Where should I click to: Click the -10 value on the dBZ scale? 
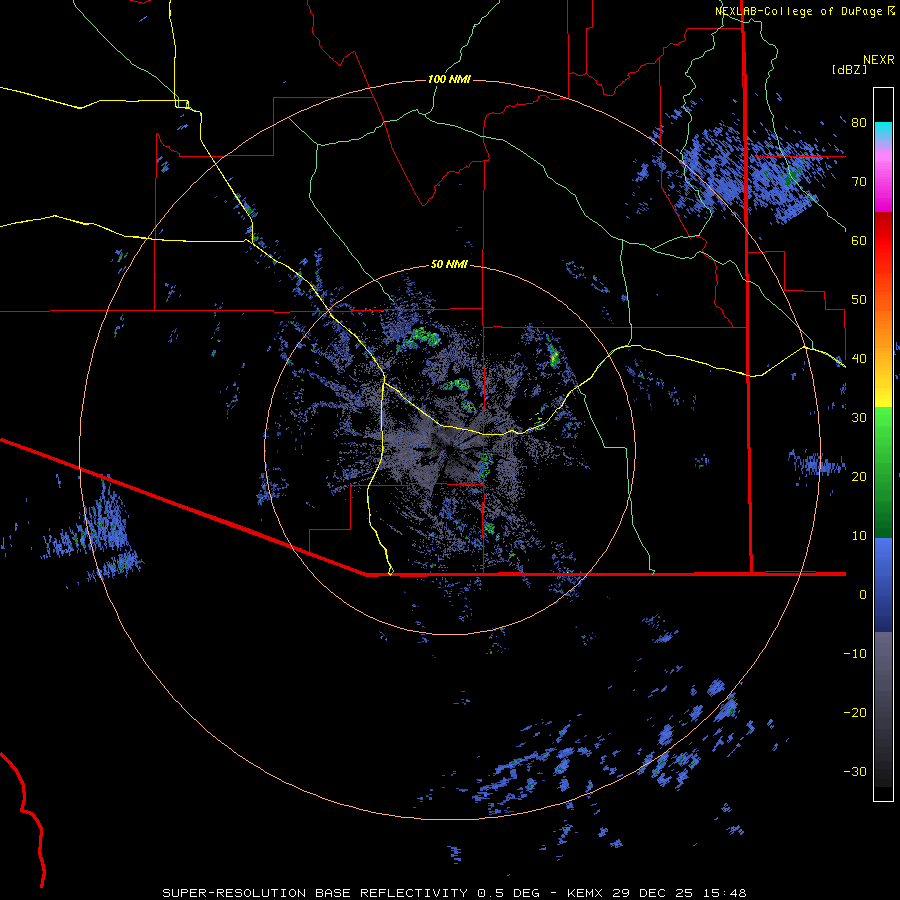coord(855,654)
